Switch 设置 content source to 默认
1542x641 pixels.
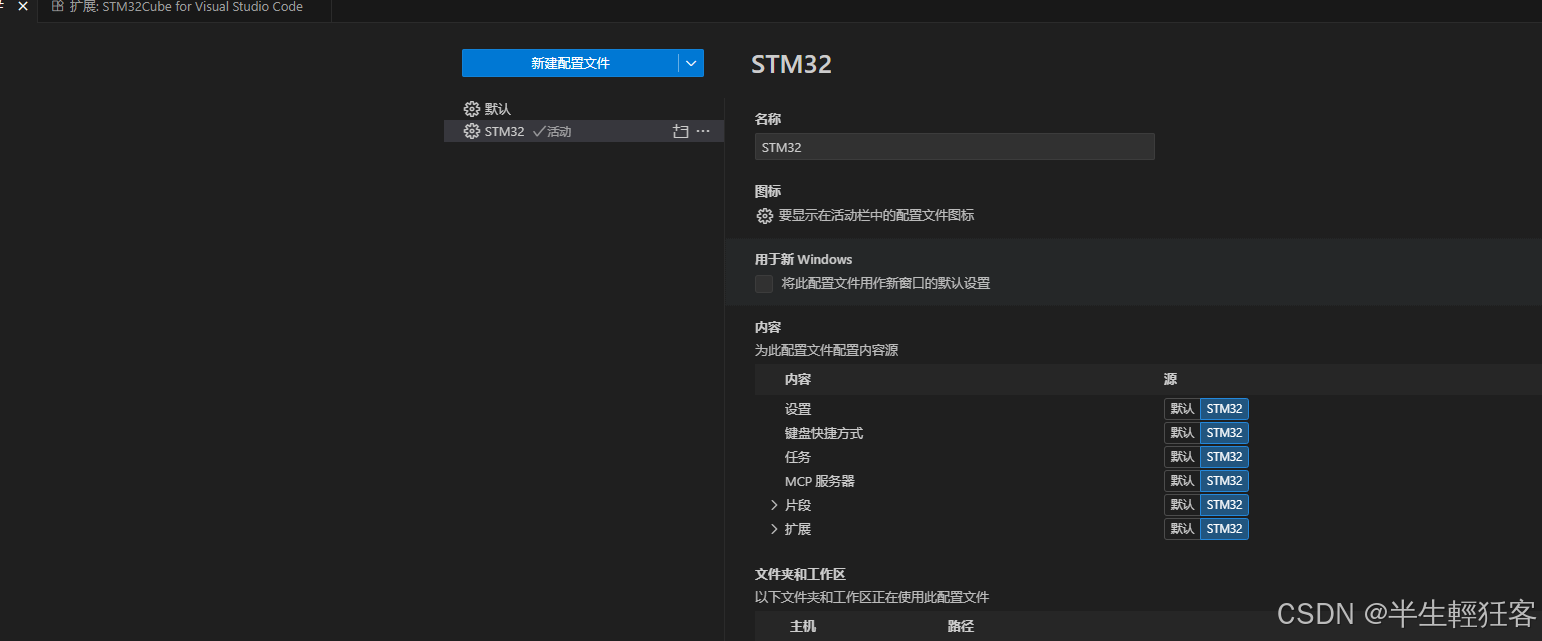coord(1181,408)
